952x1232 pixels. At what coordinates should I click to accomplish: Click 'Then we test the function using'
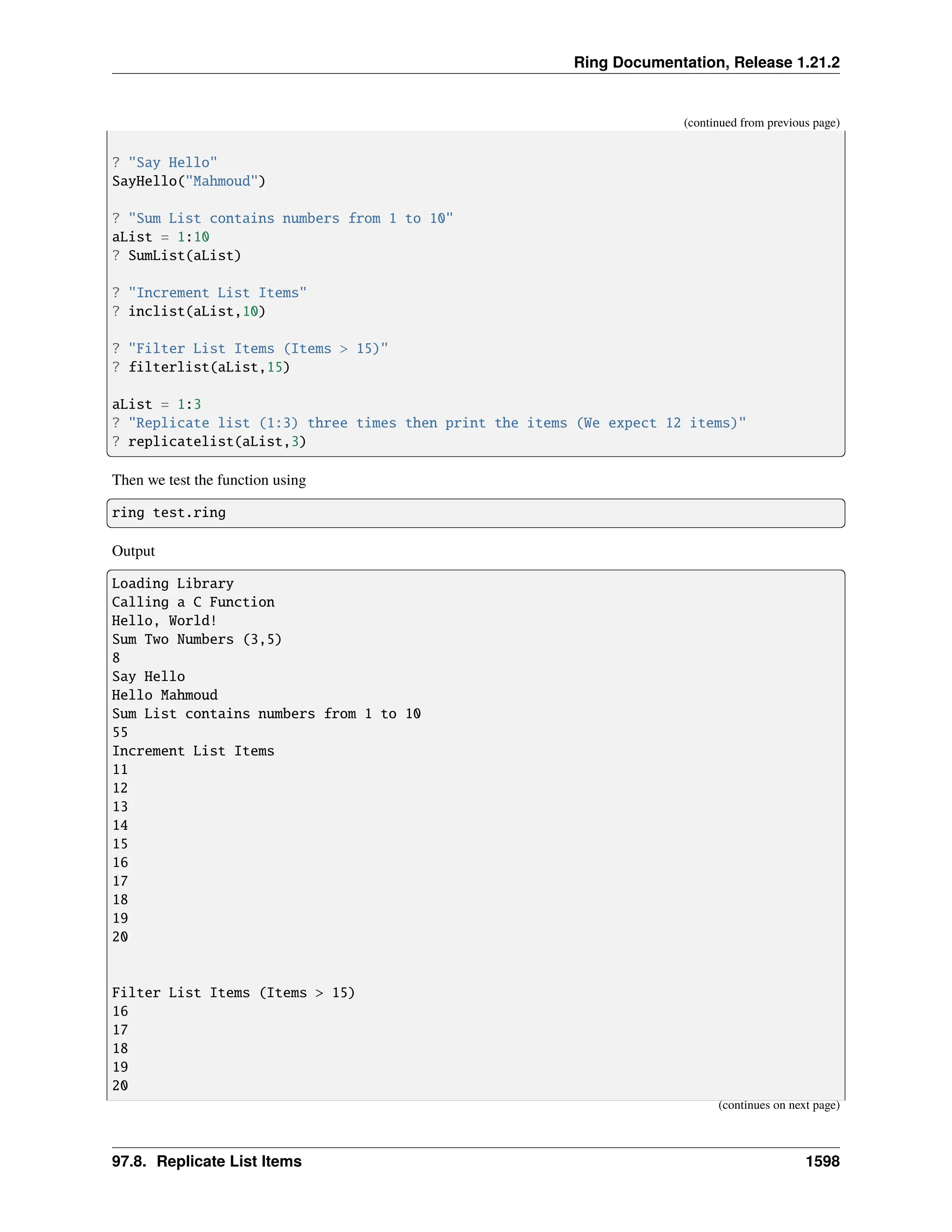coord(209,480)
